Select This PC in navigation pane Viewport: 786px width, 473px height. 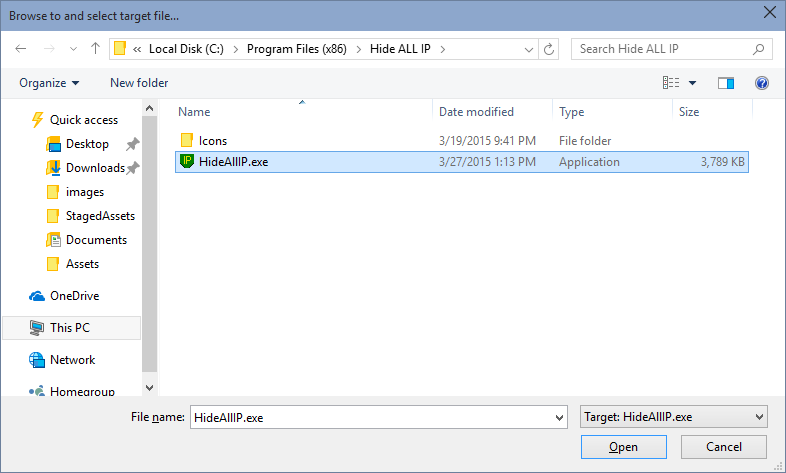click(x=70, y=328)
